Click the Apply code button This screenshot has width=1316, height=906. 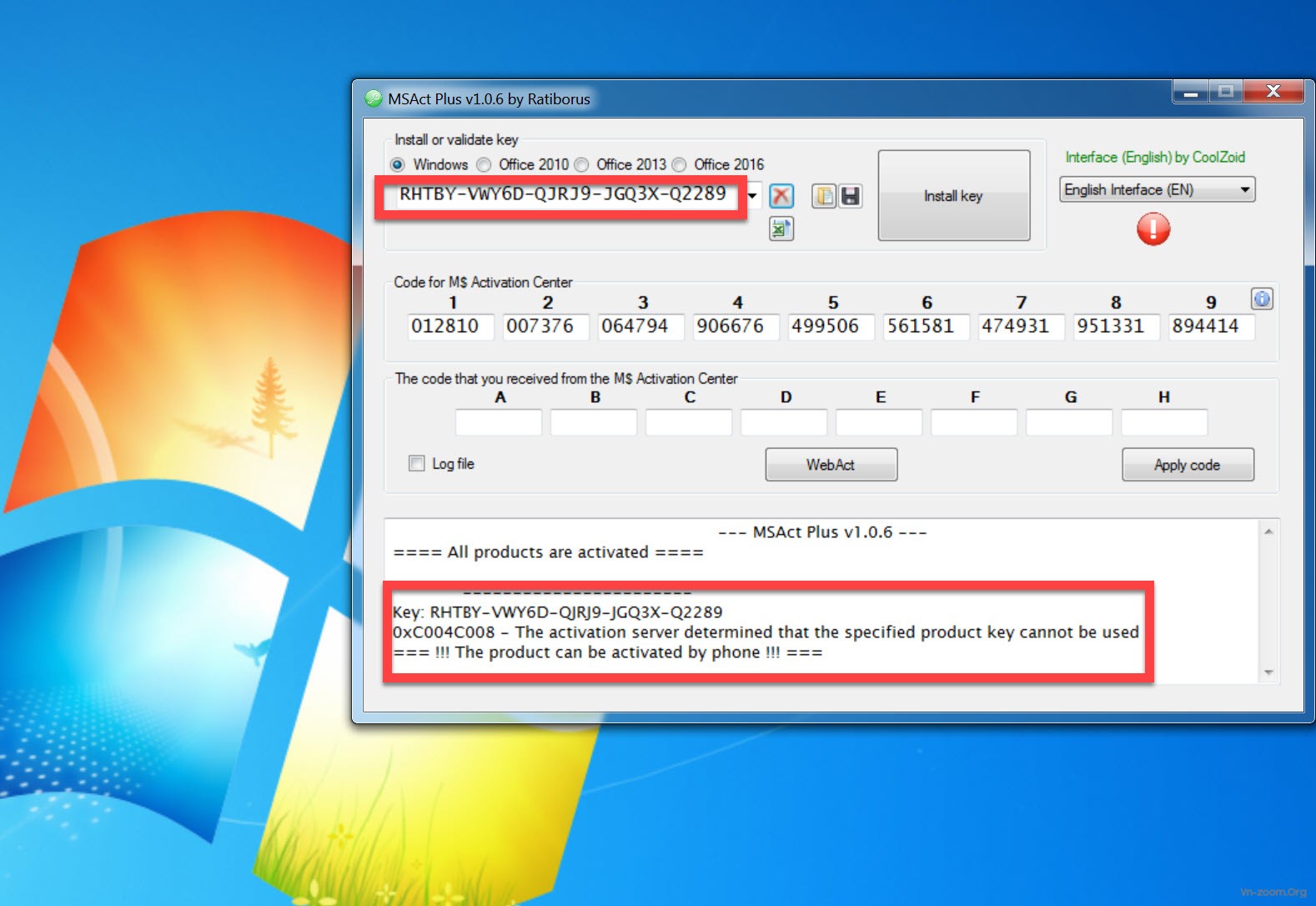1188,465
